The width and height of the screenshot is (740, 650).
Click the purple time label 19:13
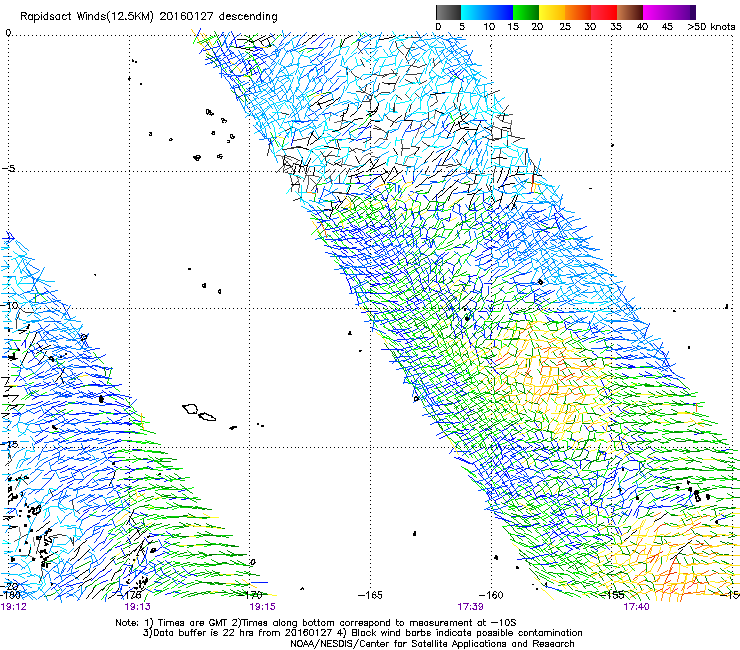137,607
